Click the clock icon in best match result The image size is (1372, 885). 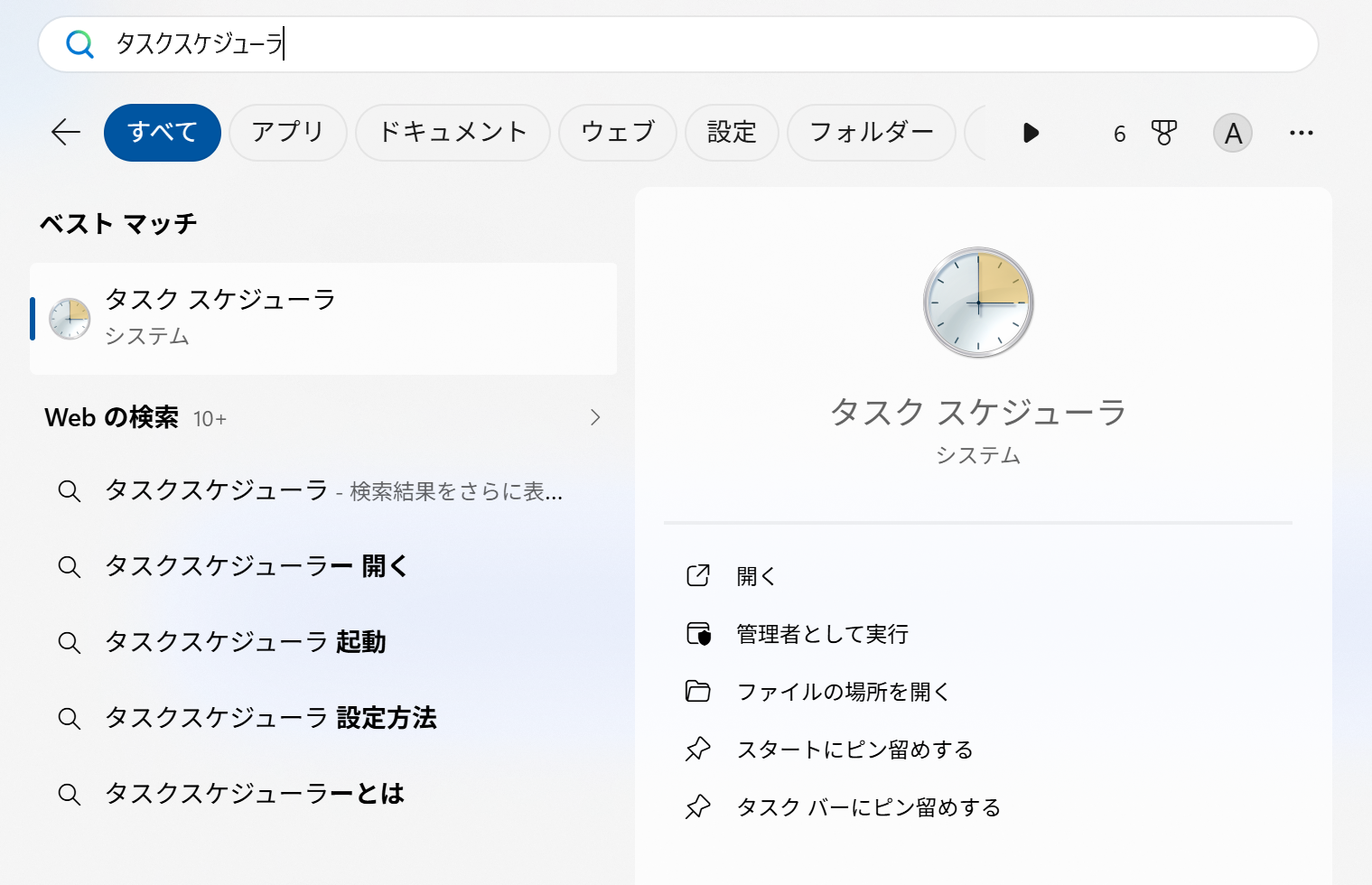[x=70, y=319]
